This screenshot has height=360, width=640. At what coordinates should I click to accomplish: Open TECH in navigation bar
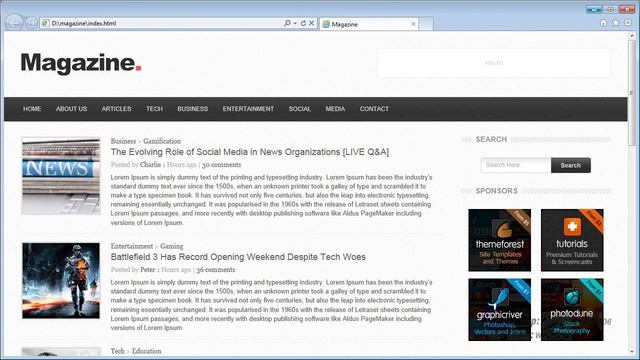click(x=154, y=109)
